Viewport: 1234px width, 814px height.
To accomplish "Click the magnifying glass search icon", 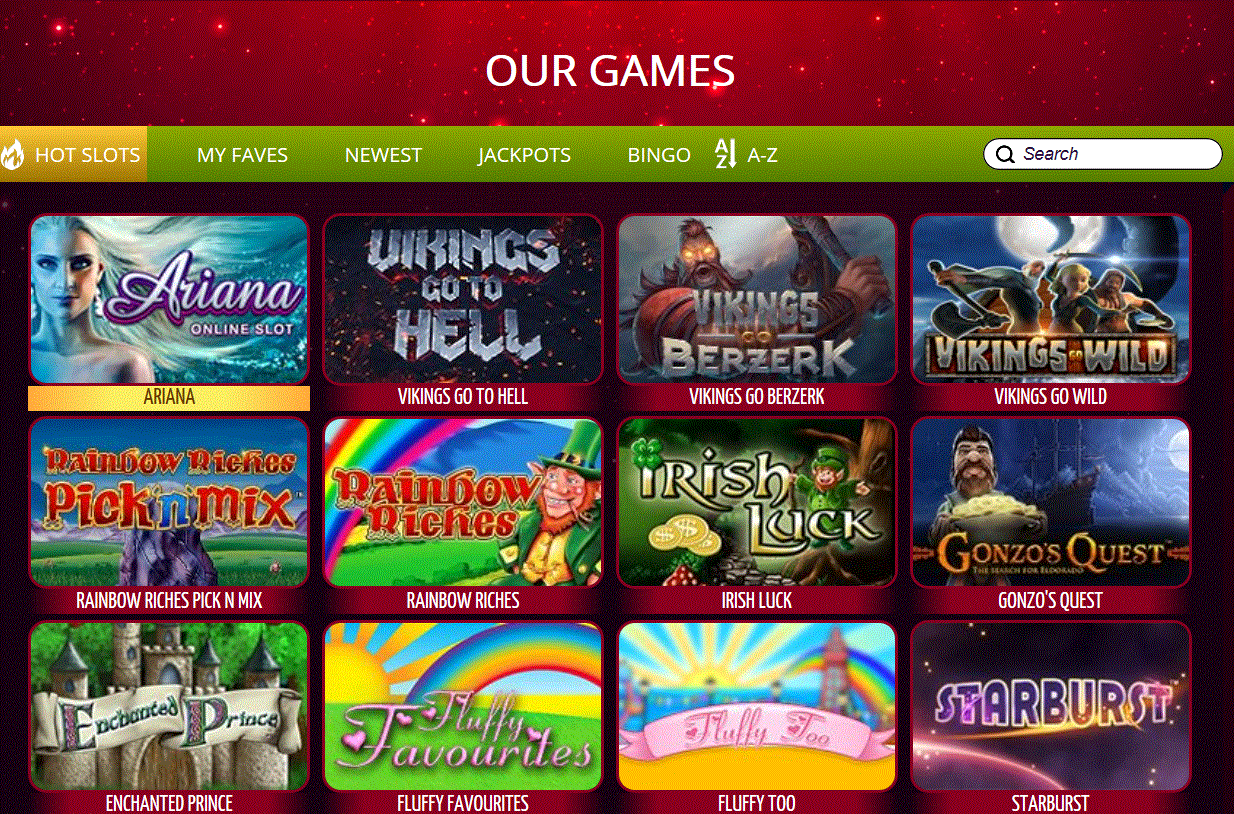I will [x=1005, y=155].
